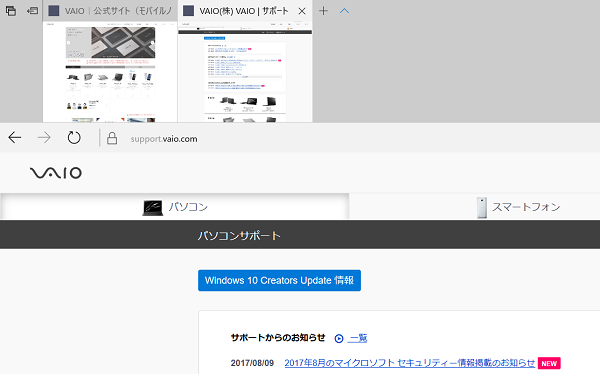Select the パソコン category tab
This screenshot has height=374, width=600.
pyautogui.click(x=175, y=207)
